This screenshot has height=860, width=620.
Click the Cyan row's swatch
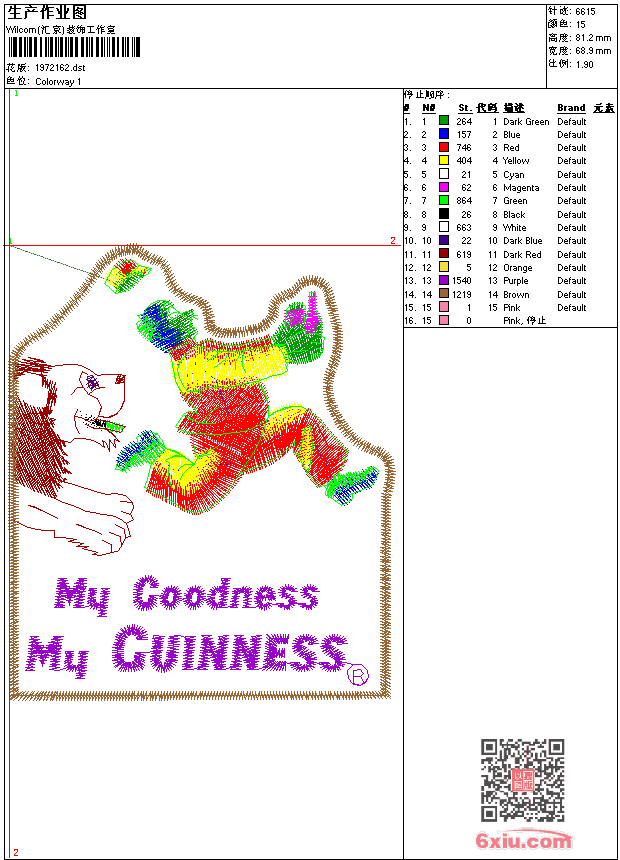(444, 174)
